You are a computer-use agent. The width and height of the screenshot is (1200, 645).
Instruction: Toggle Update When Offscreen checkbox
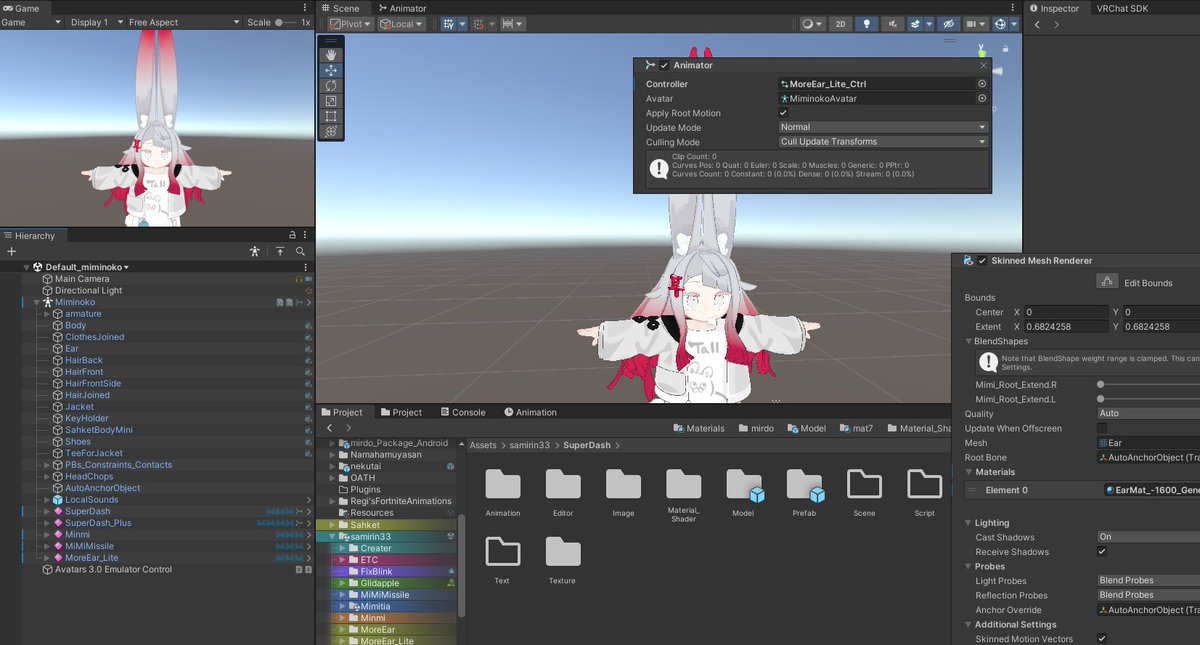(1102, 428)
